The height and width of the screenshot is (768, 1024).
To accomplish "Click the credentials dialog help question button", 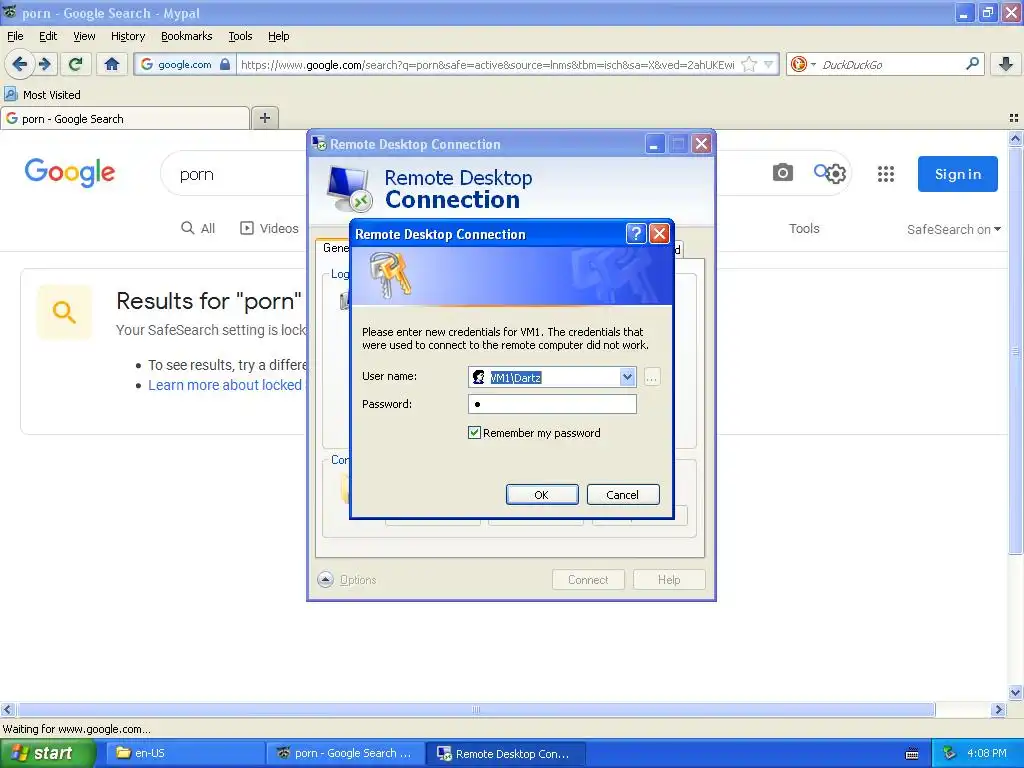I will coord(636,233).
